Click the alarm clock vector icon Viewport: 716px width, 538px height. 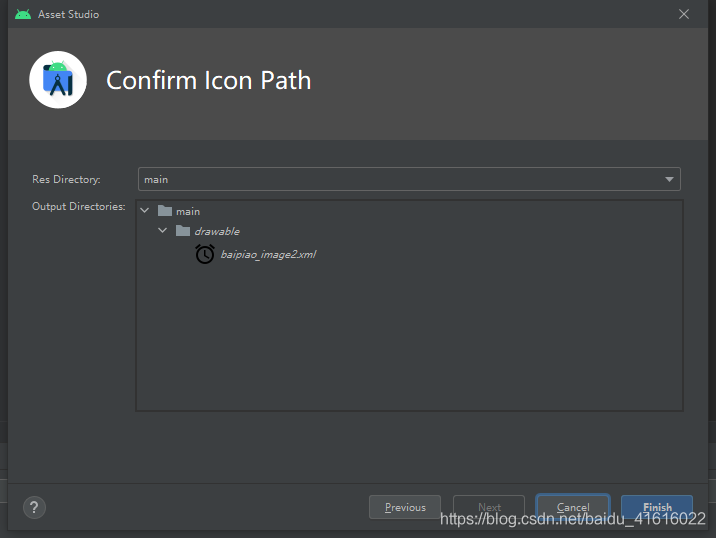(x=205, y=254)
